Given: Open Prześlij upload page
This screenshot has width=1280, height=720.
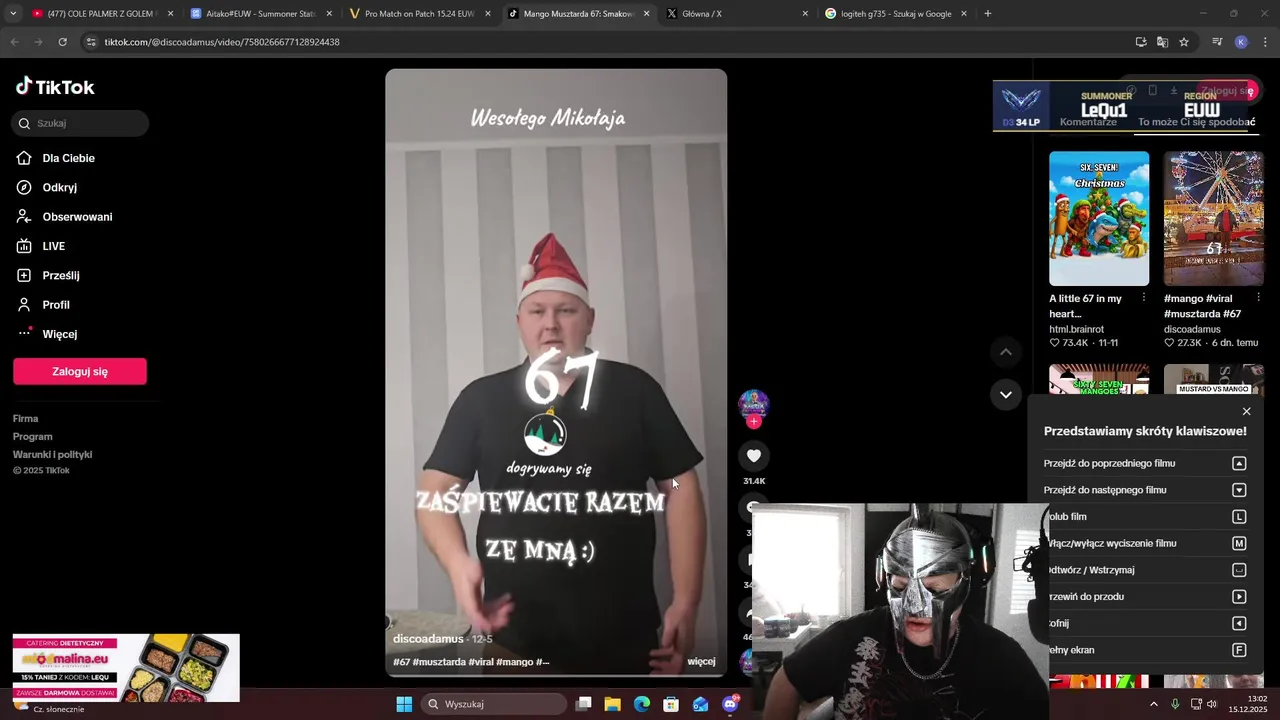Looking at the screenshot, I should pos(60,275).
